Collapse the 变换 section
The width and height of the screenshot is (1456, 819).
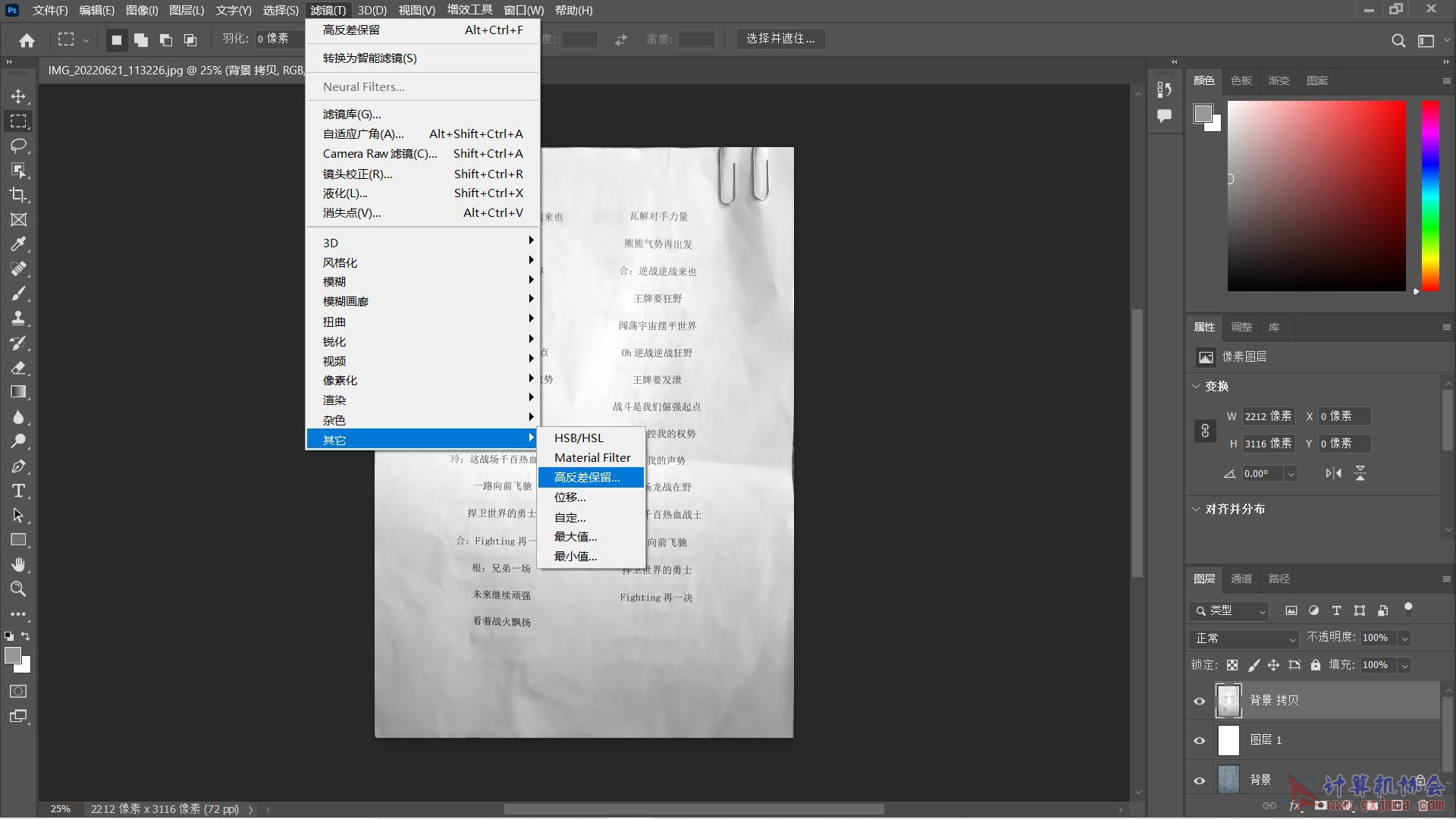1197,386
